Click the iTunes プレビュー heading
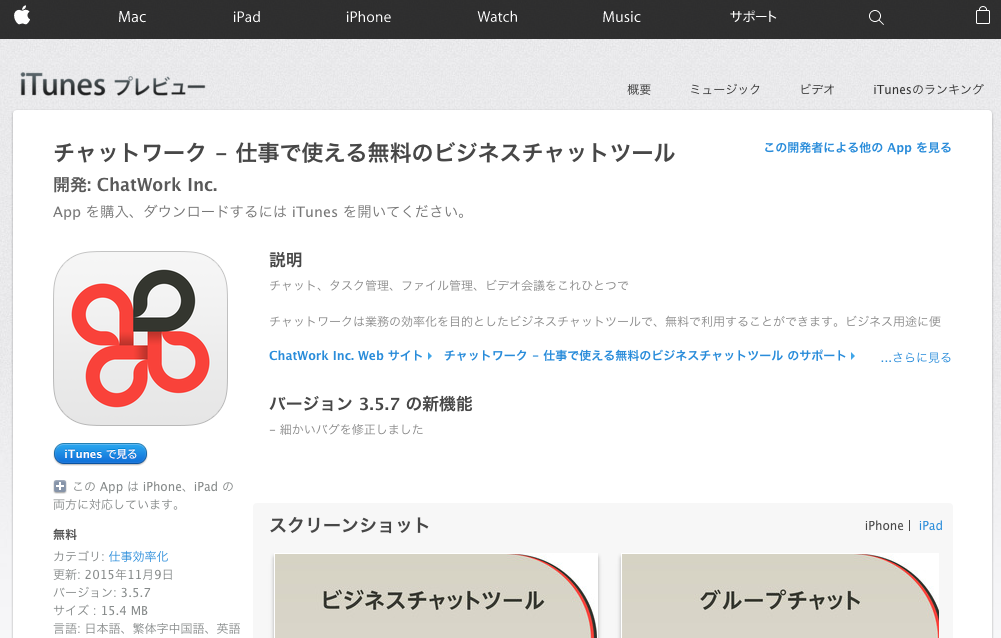The height and width of the screenshot is (638, 1001). click(112, 85)
